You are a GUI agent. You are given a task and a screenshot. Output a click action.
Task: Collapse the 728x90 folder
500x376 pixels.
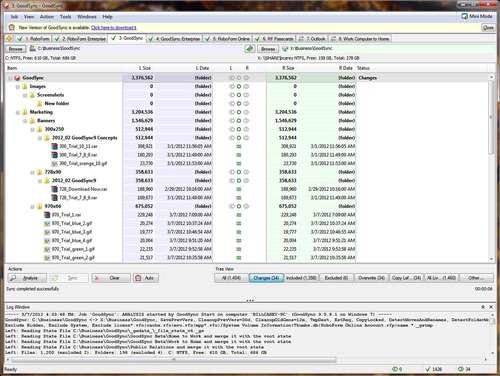[x=32, y=172]
